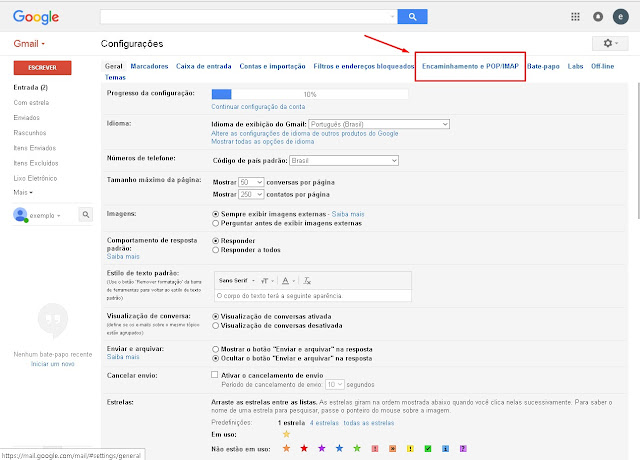The height and width of the screenshot is (460, 640).
Task: Select Visualização de conversas ativada
Action: coord(216,316)
